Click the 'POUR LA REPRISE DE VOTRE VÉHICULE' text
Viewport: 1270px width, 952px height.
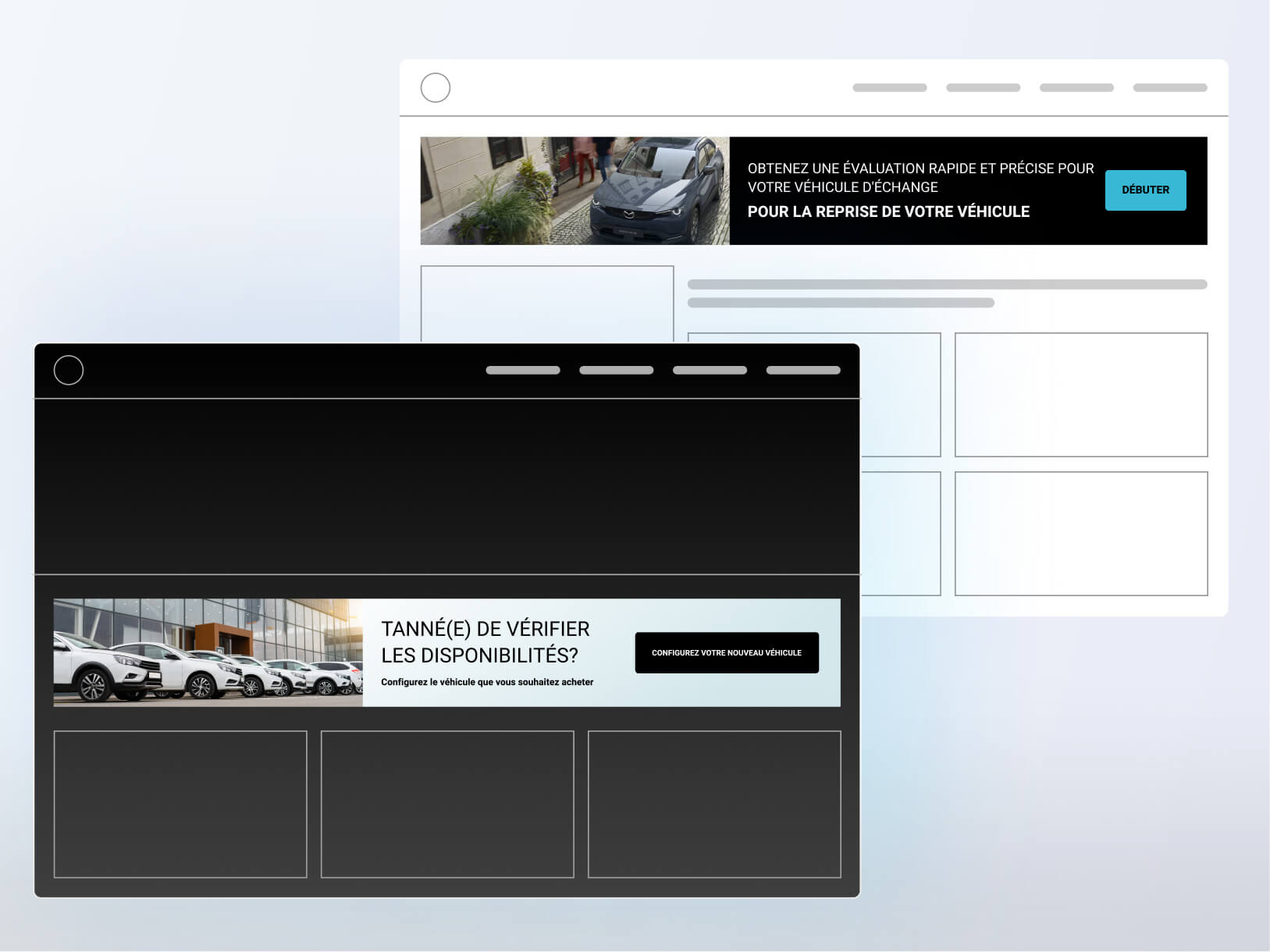click(x=888, y=212)
